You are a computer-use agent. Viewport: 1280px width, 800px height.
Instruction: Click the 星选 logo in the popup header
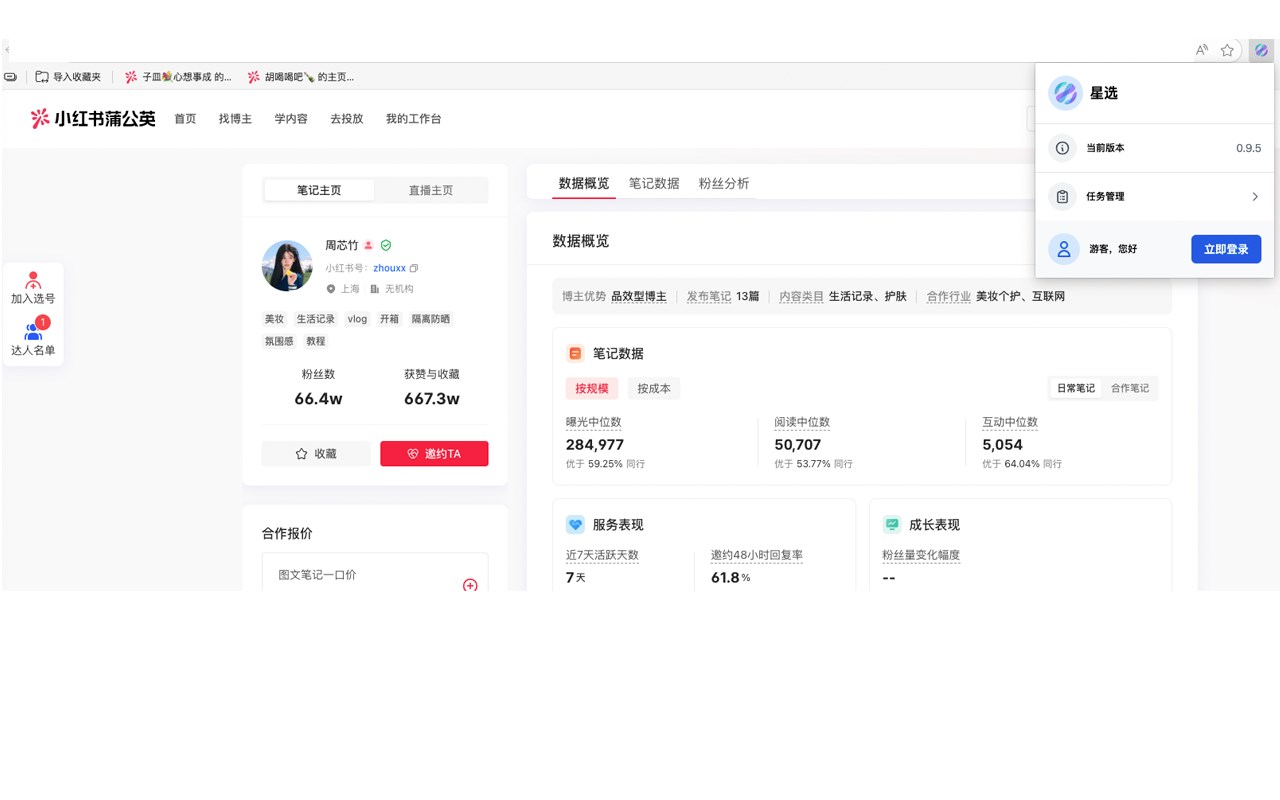[x=1065, y=93]
